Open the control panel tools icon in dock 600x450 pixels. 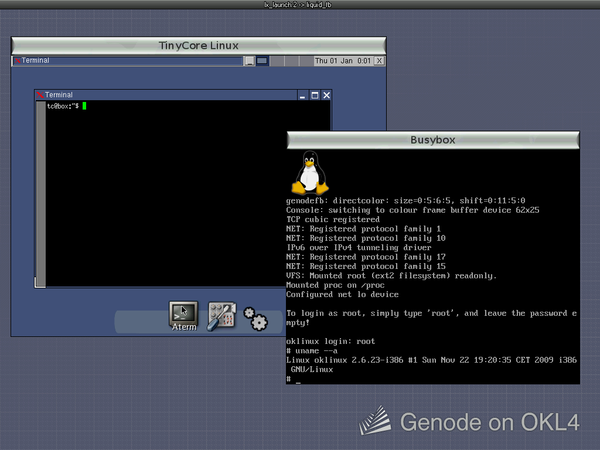[222, 316]
